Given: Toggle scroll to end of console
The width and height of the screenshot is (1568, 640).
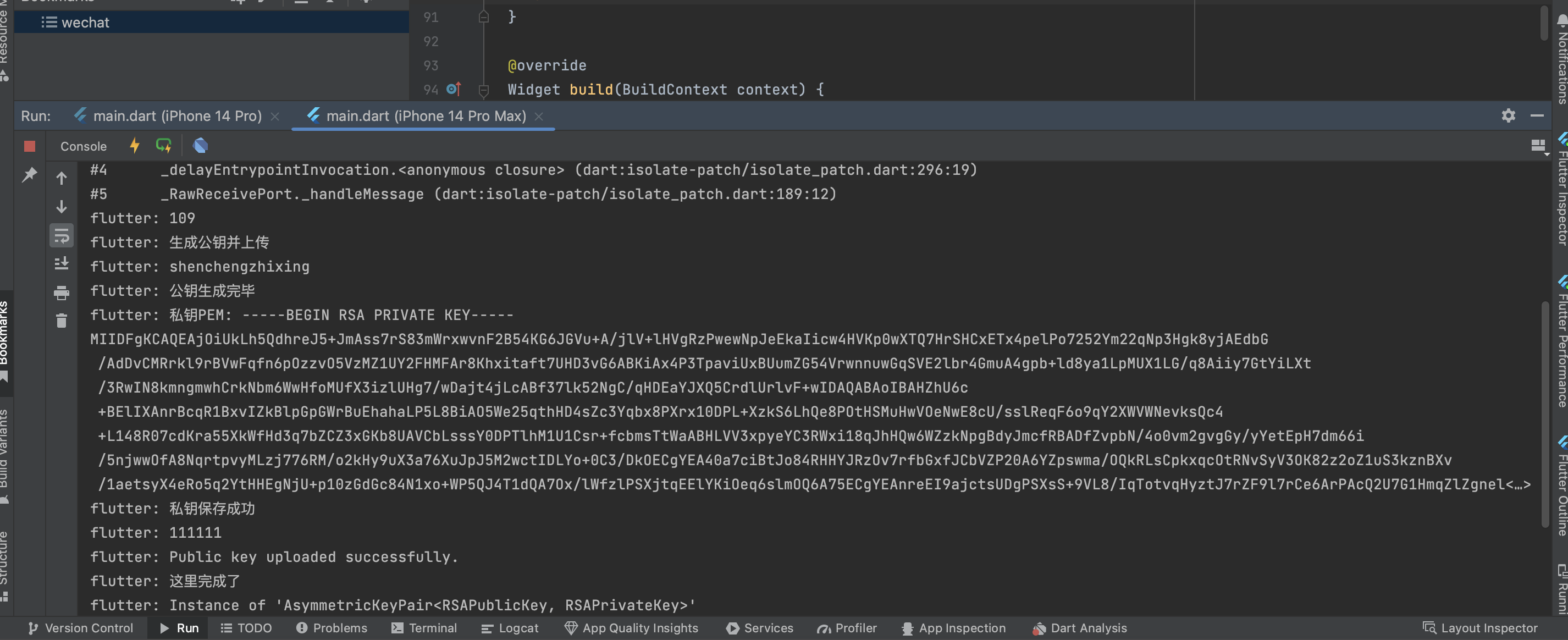Looking at the screenshot, I should tap(62, 264).
